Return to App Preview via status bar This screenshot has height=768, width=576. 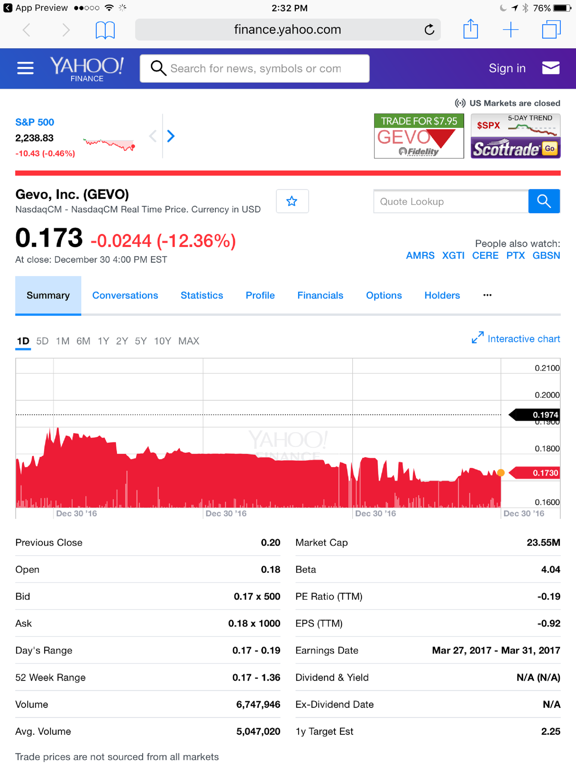(36, 8)
